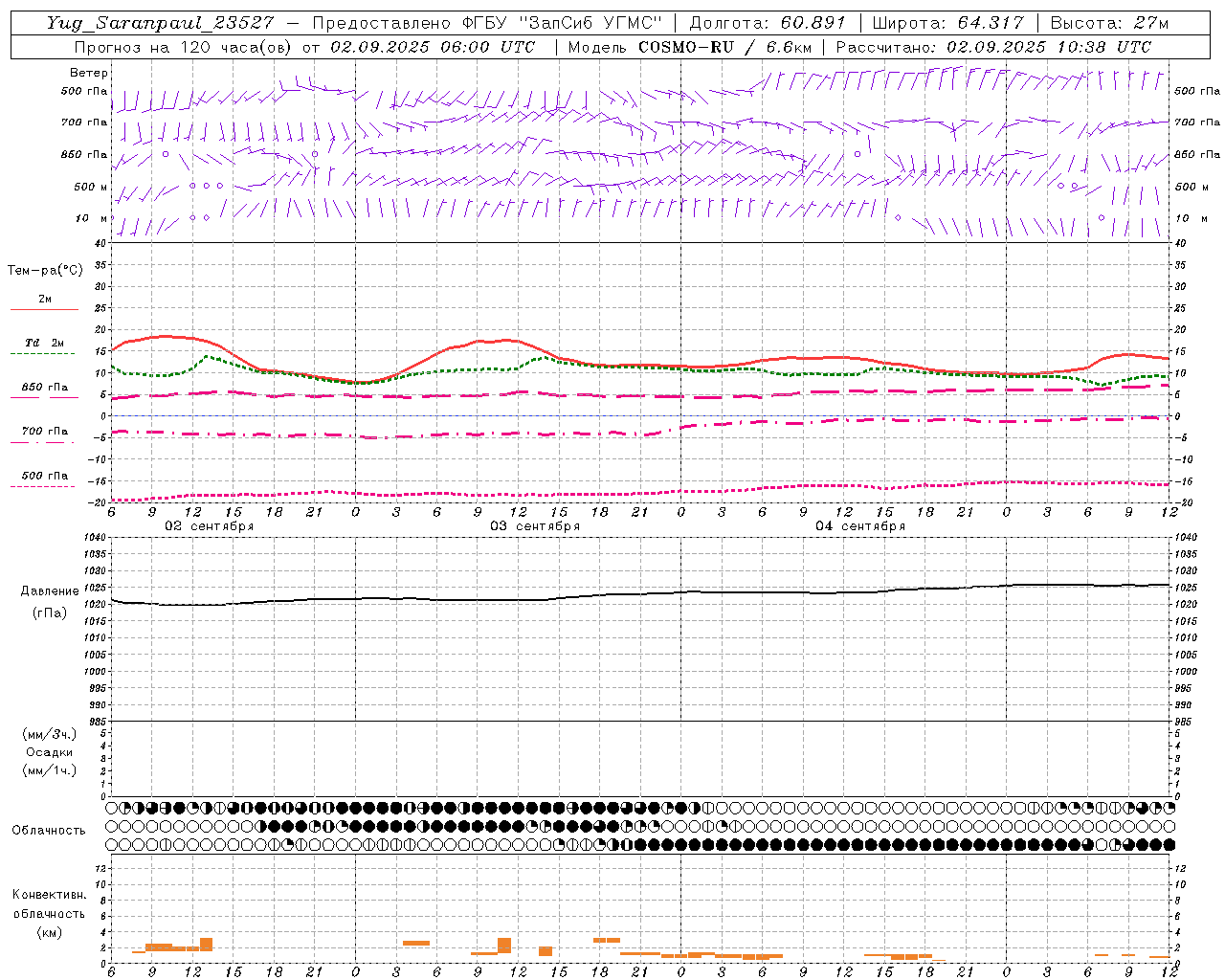Click the solid line sample under the 2м legend

click(x=44, y=310)
